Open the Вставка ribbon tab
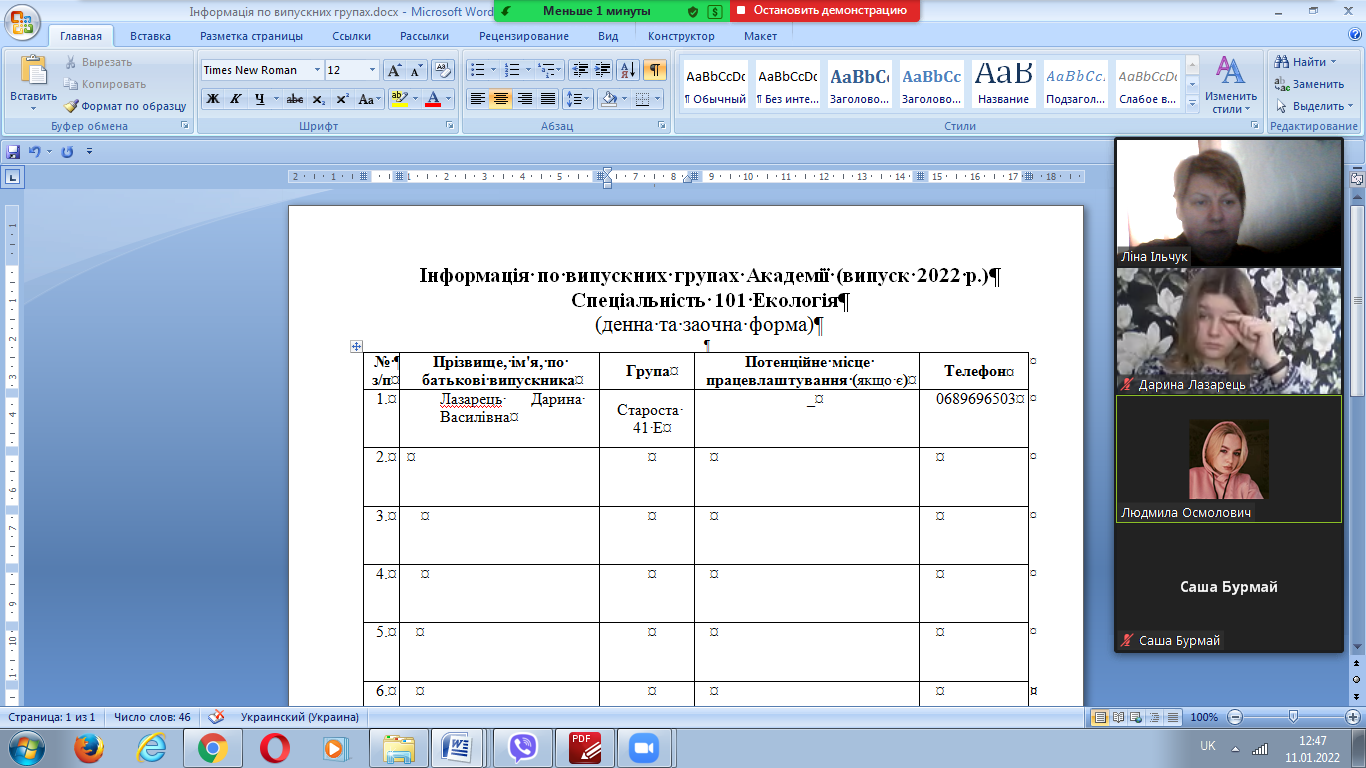The image size is (1366, 768). pos(150,36)
